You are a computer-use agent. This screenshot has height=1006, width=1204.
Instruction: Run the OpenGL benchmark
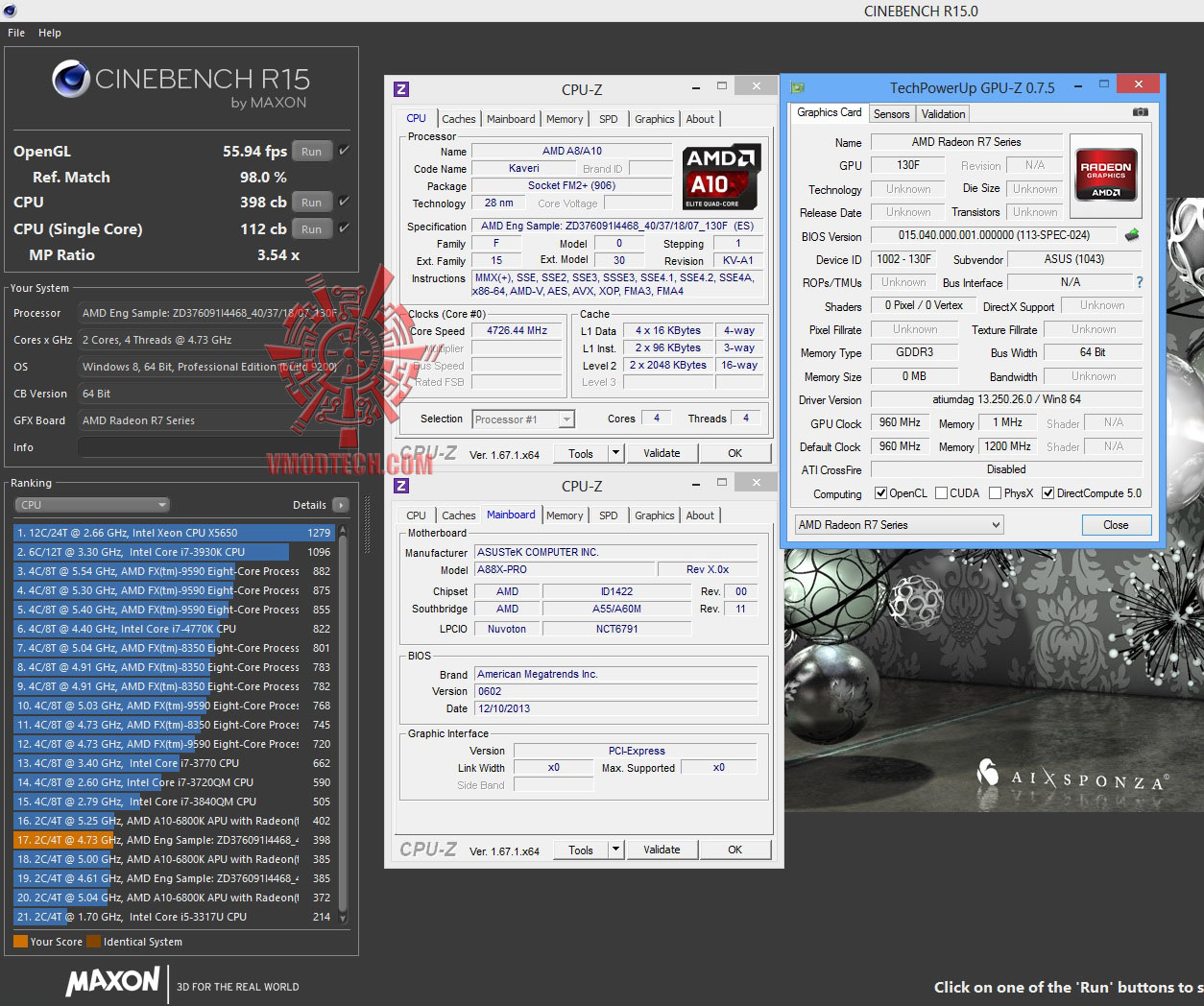point(312,151)
